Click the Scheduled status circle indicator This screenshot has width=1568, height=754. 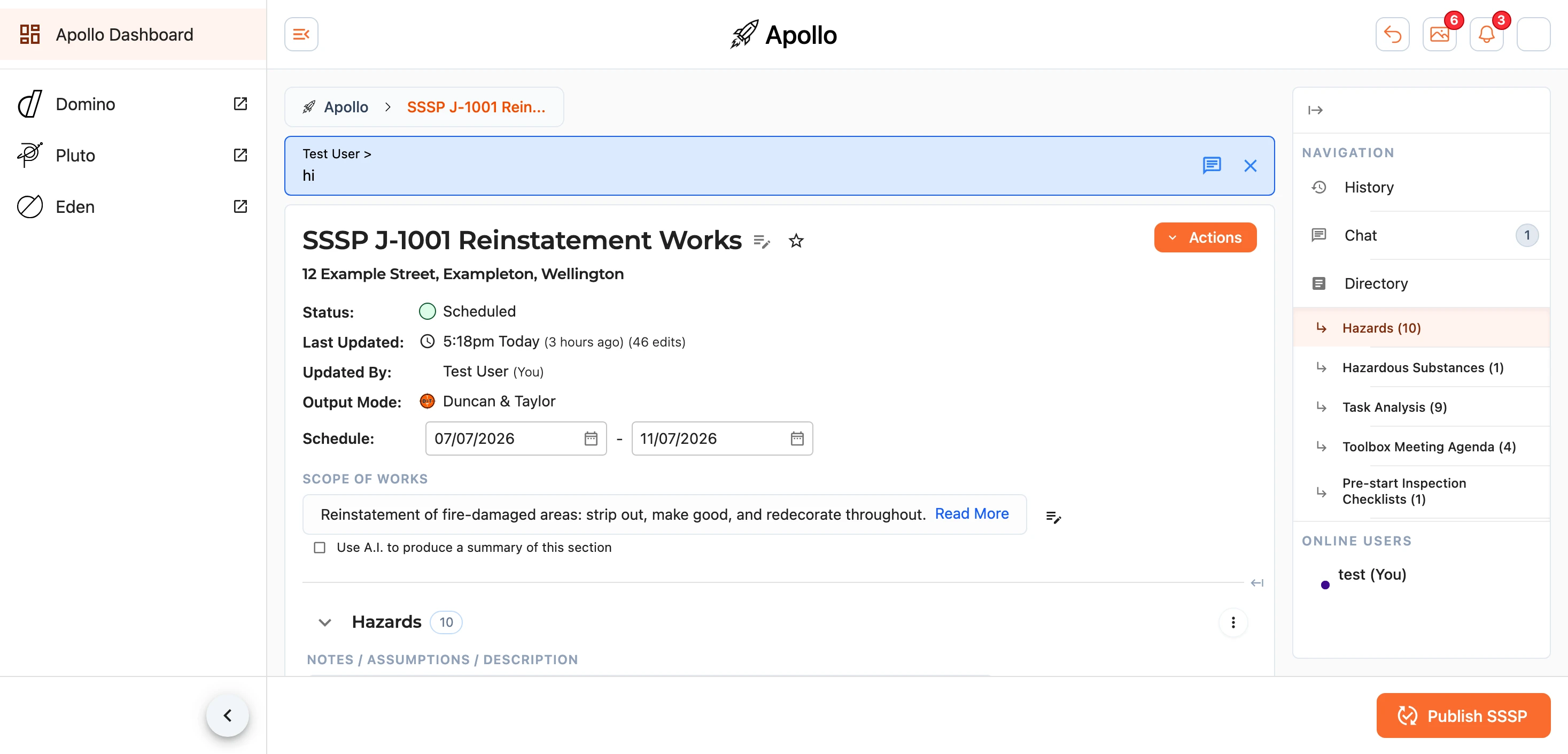click(428, 311)
